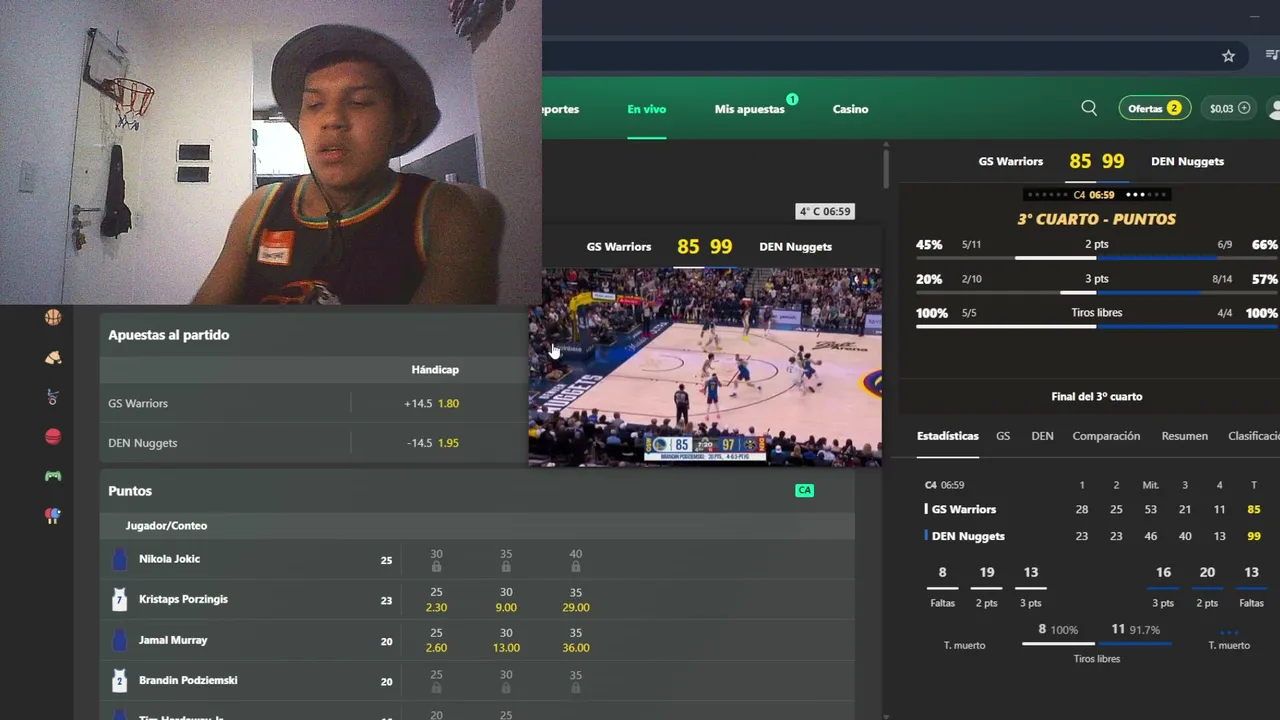Screen dimensions: 1280x720
Task: Click Kristaps Porzingis jersey icon
Action: tap(120, 599)
